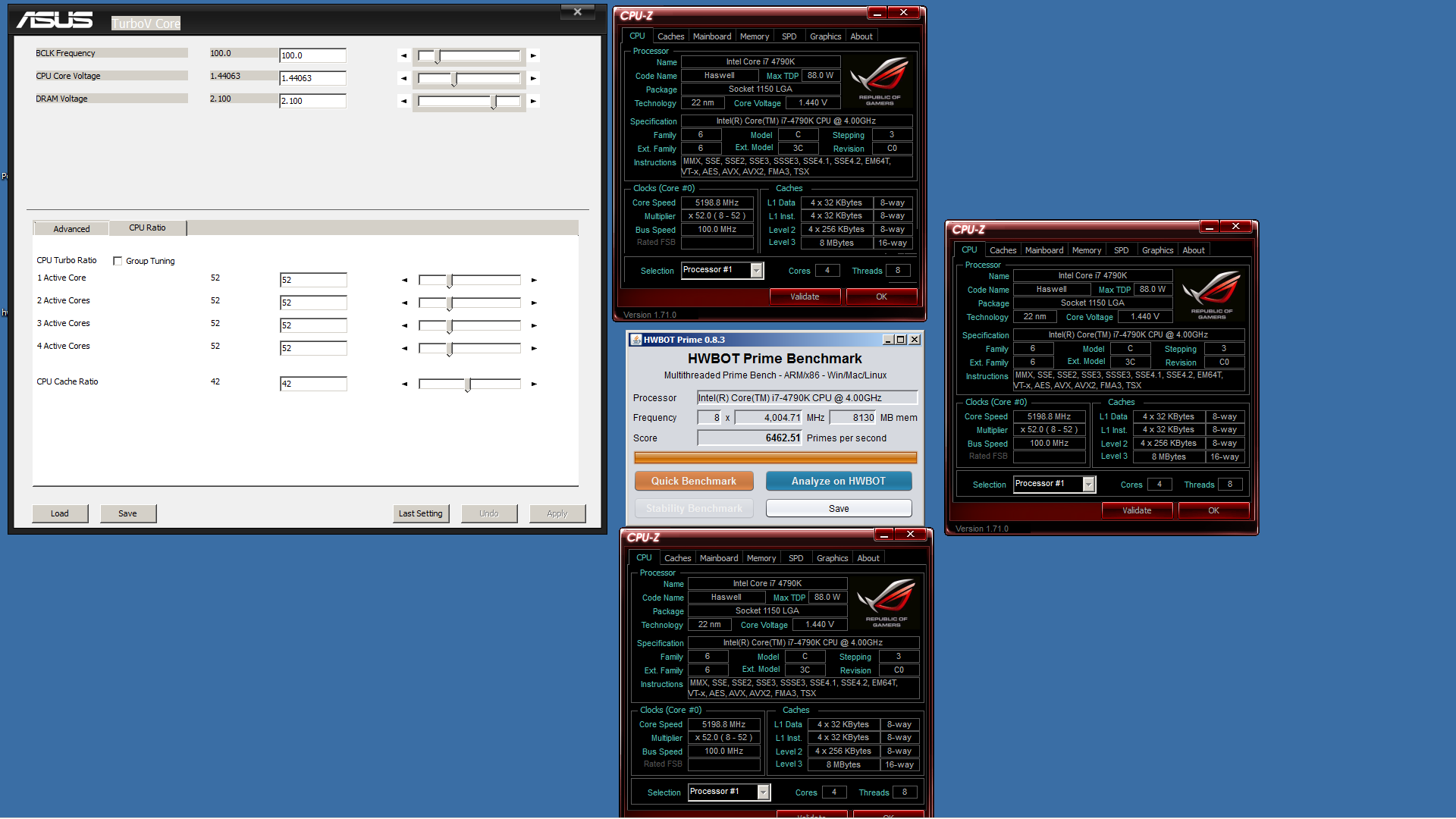Click the DRAM Voltage slider
1456x819 pixels.
(x=469, y=102)
